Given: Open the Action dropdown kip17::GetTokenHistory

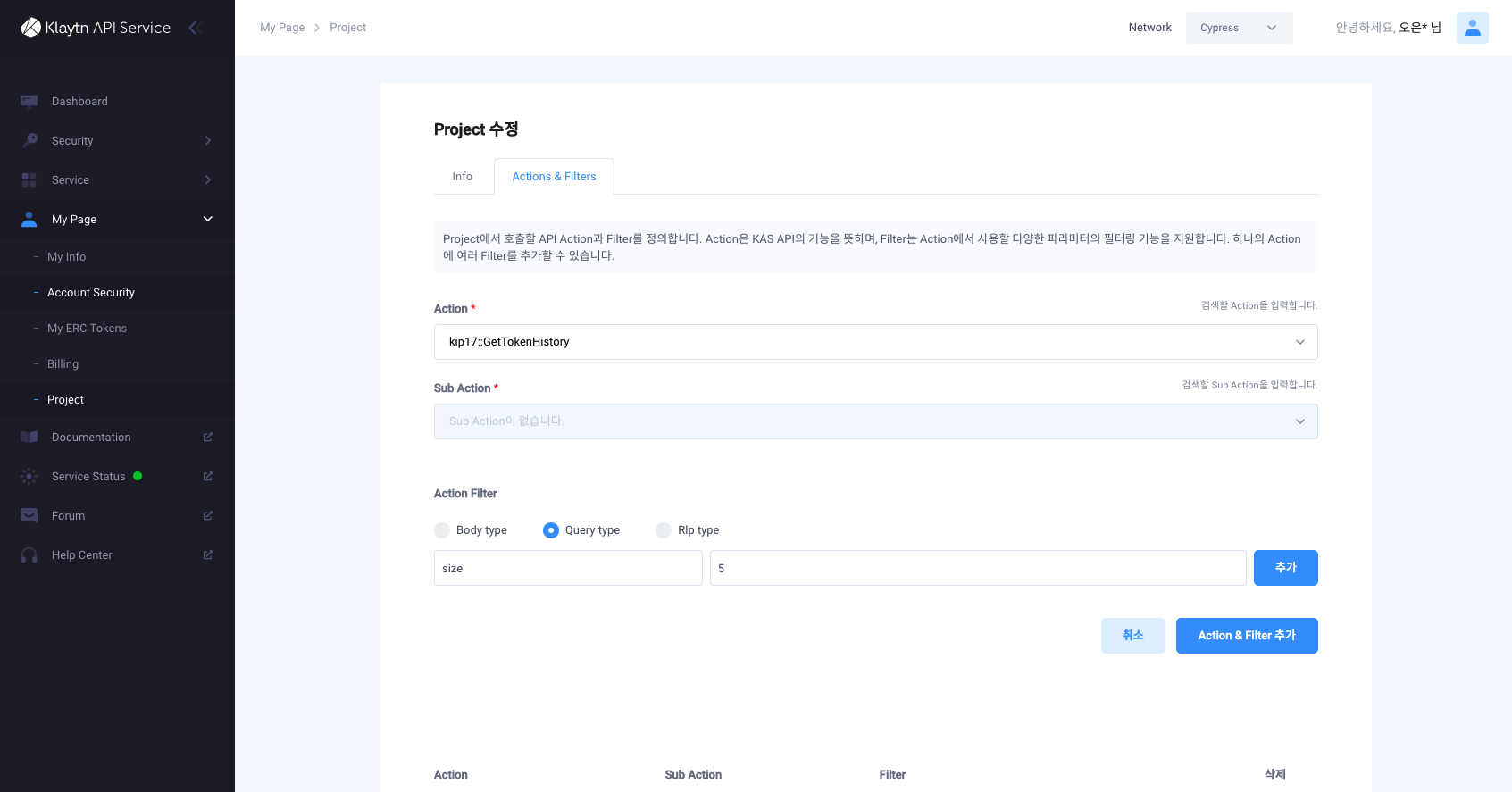Looking at the screenshot, I should [876, 342].
